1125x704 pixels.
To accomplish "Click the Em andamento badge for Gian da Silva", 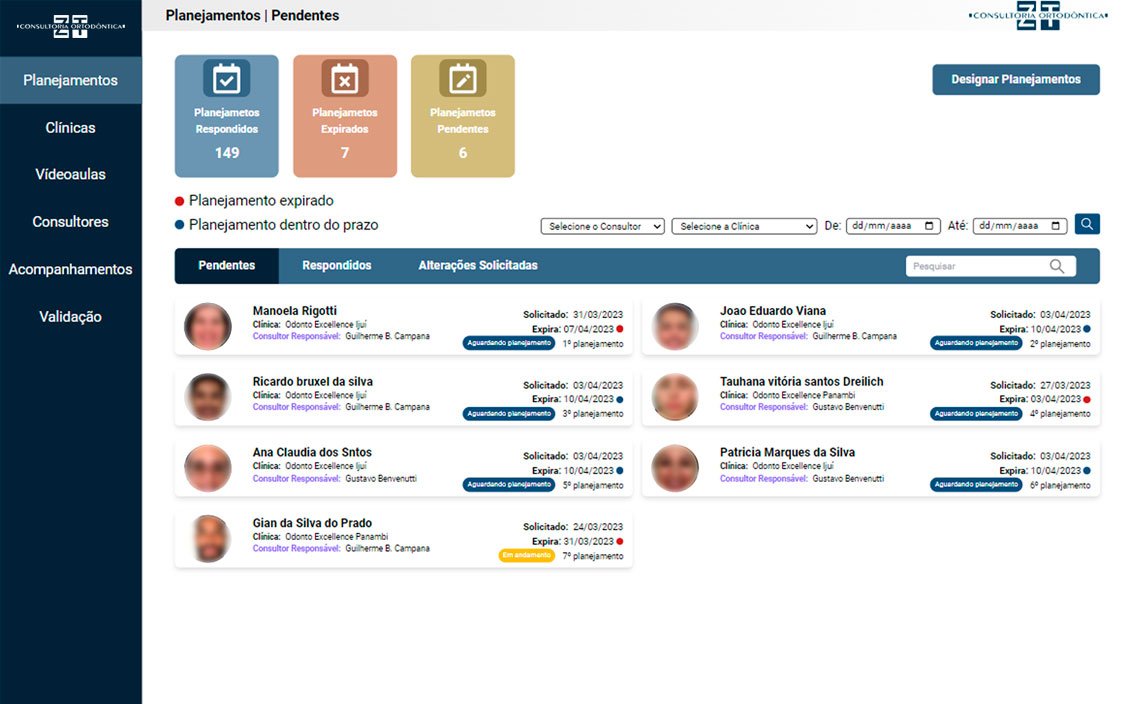I will tap(526, 556).
